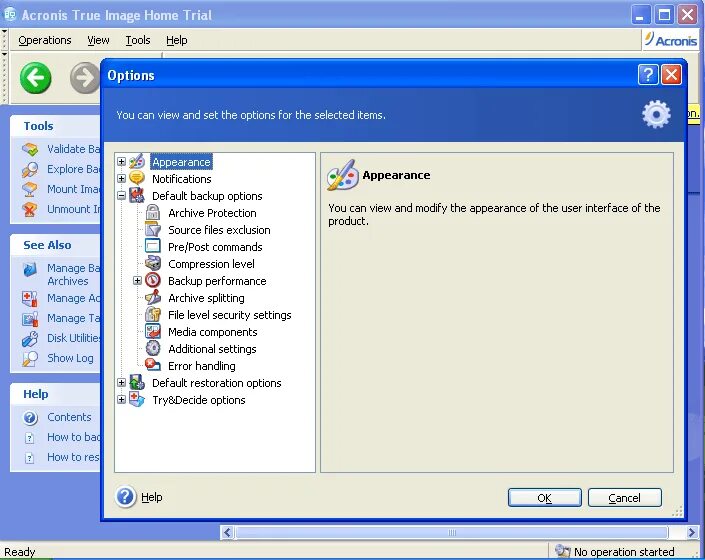Open the Show Log link
The width and height of the screenshot is (705, 560).
pos(71,358)
